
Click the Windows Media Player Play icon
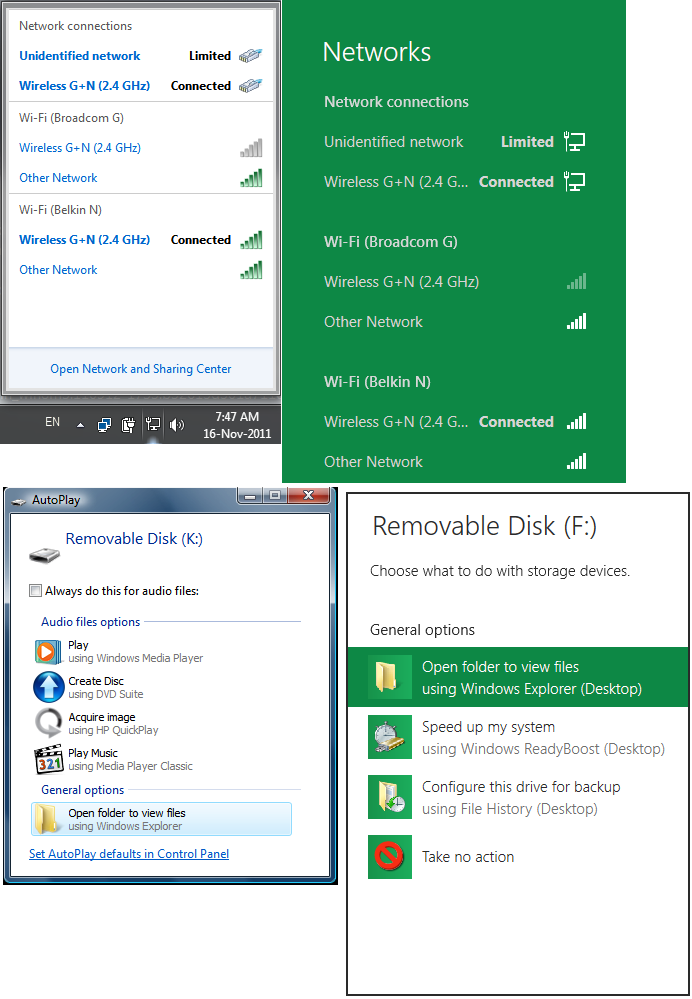coord(49,651)
